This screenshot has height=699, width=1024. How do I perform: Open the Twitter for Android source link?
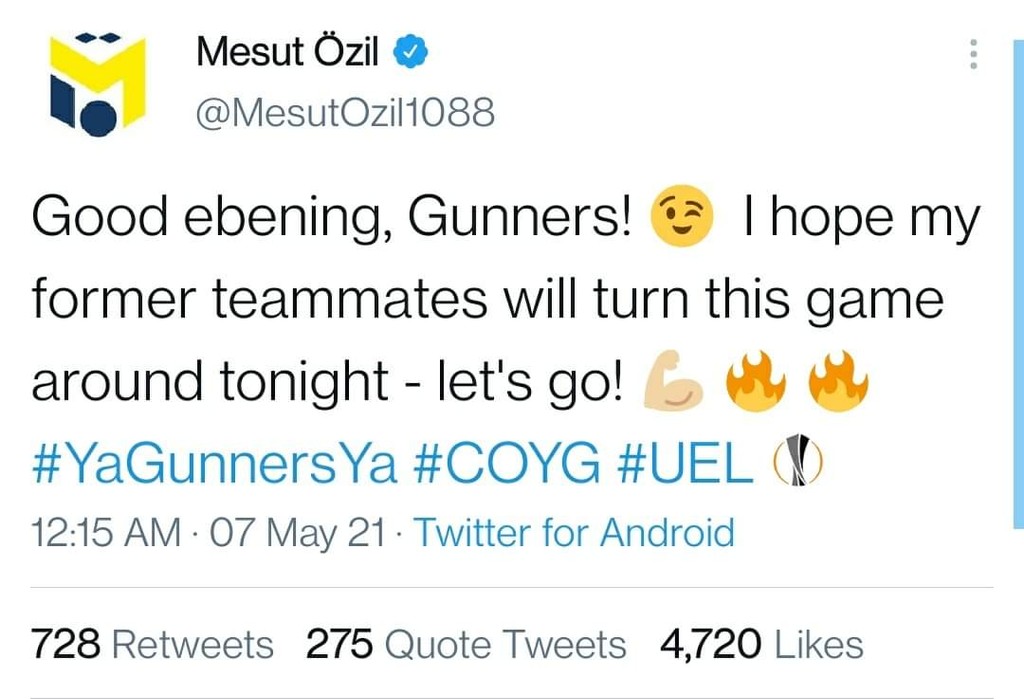574,532
